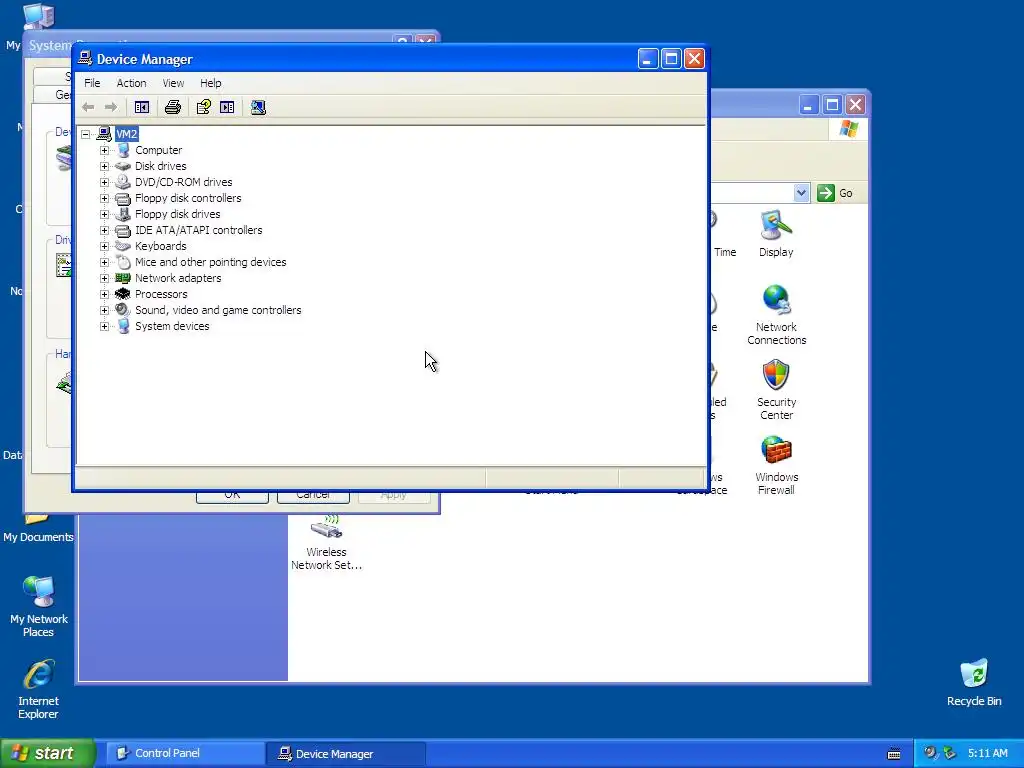This screenshot has height=768, width=1024.
Task: Click the Start button
Action: 48,753
